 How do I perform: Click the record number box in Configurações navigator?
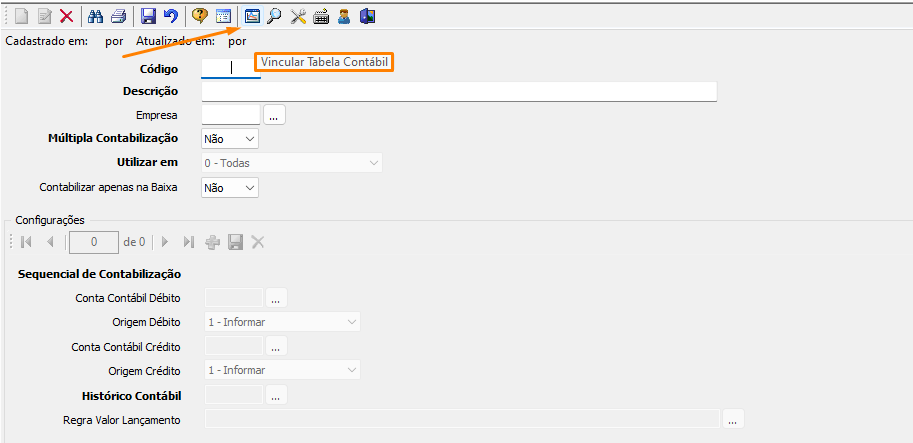point(94,242)
